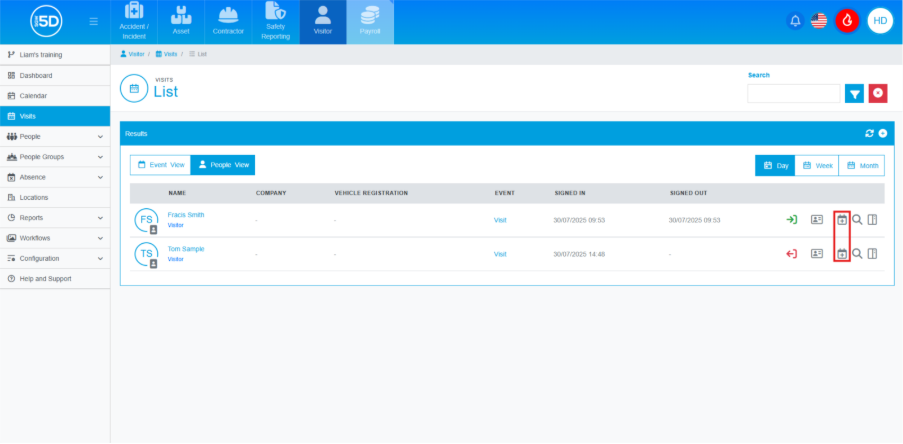Open the Contractor module tab
Screen dimensions: 903x444
(x=230, y=22)
